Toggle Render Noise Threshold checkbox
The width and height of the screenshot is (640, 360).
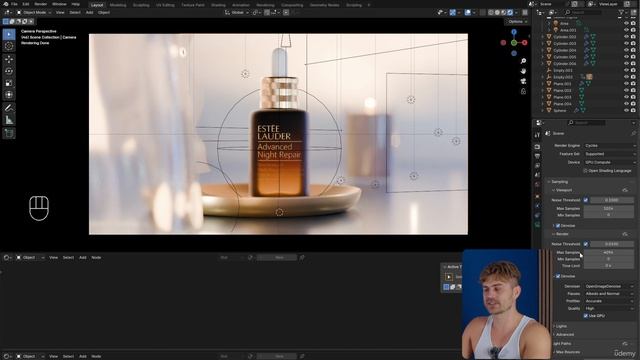tap(586, 244)
